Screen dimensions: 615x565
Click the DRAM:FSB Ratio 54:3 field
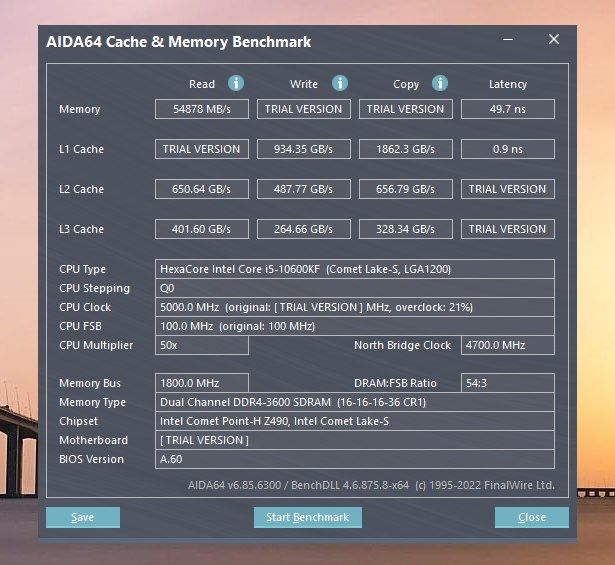(x=508, y=383)
